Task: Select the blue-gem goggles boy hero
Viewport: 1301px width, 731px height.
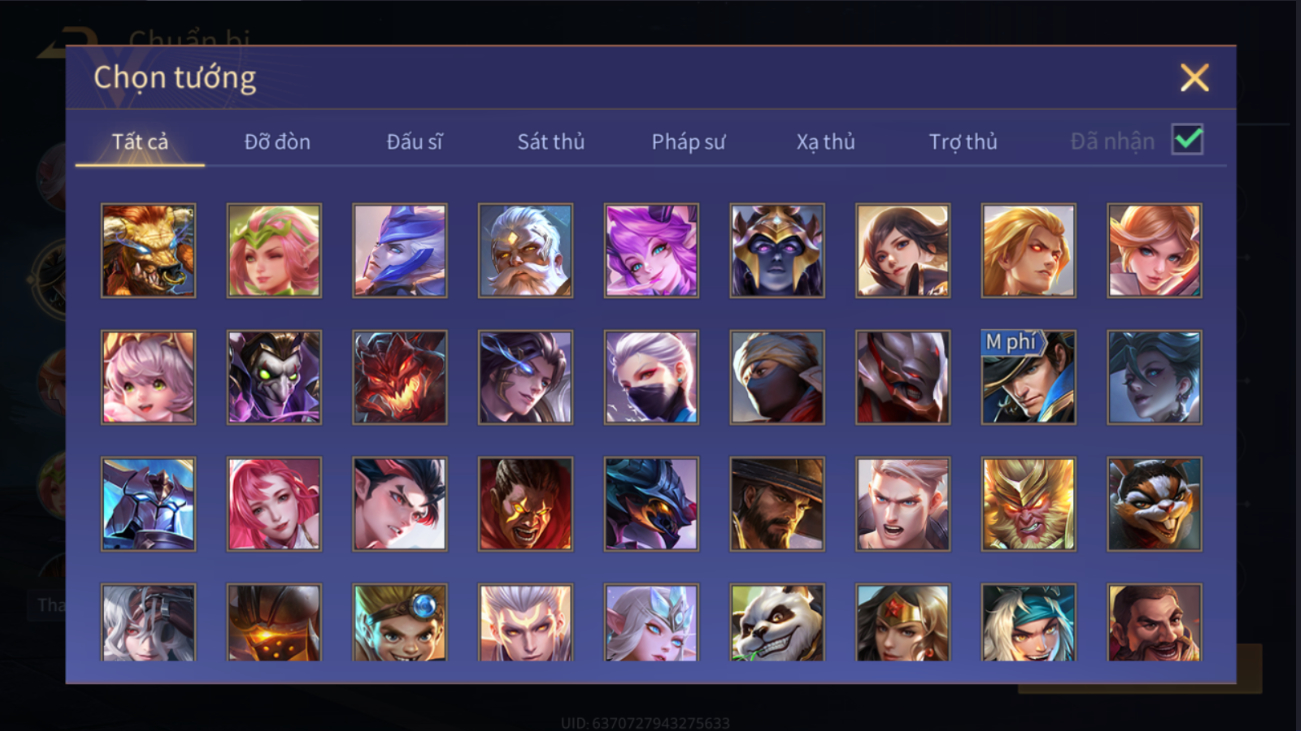Action: [400, 623]
